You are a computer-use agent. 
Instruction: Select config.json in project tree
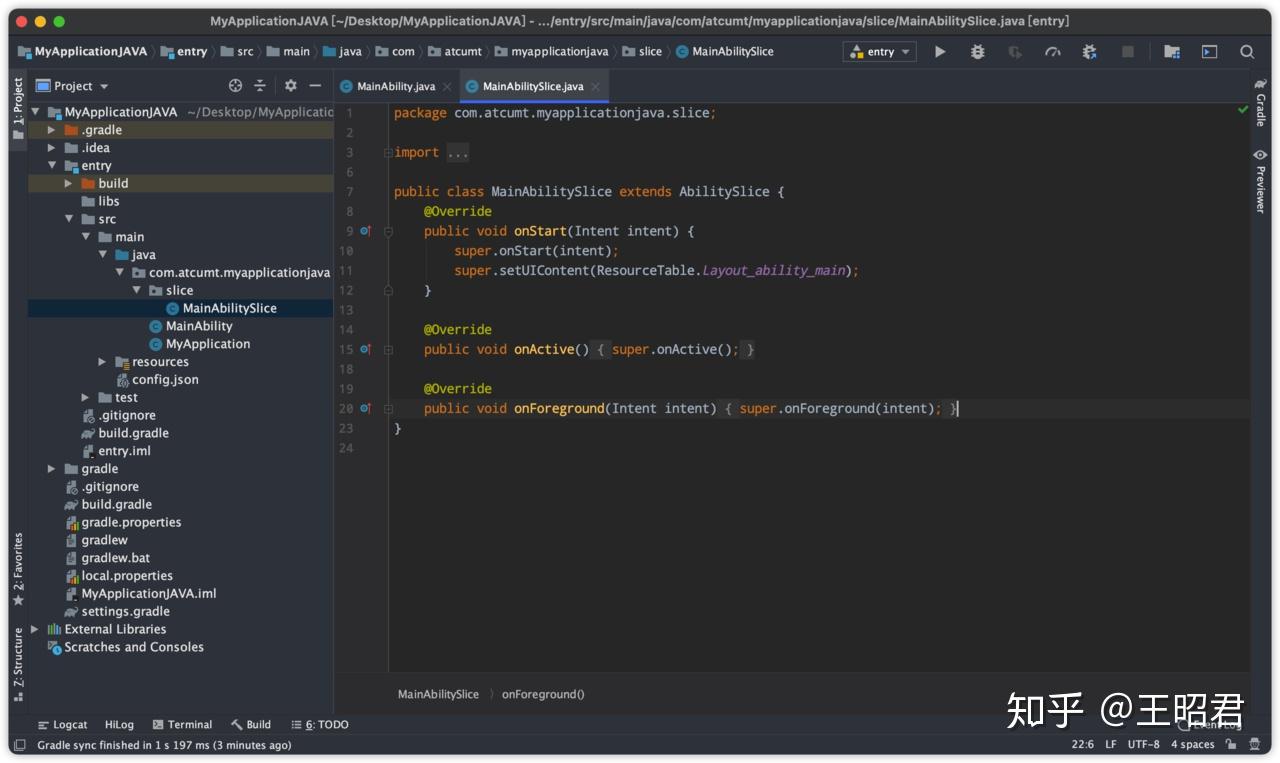click(x=165, y=380)
